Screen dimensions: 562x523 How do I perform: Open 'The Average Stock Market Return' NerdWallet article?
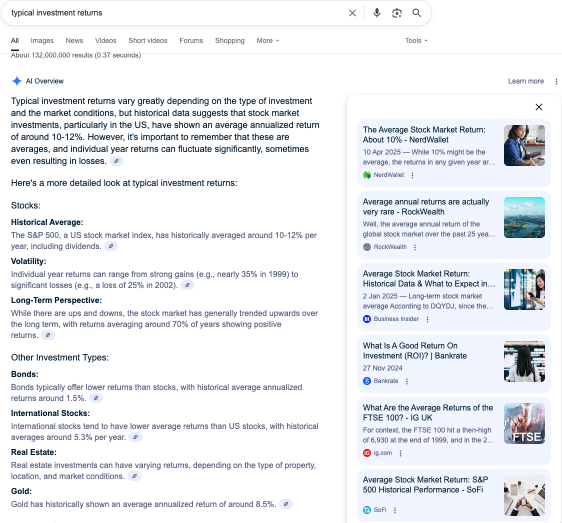[x=424, y=135]
